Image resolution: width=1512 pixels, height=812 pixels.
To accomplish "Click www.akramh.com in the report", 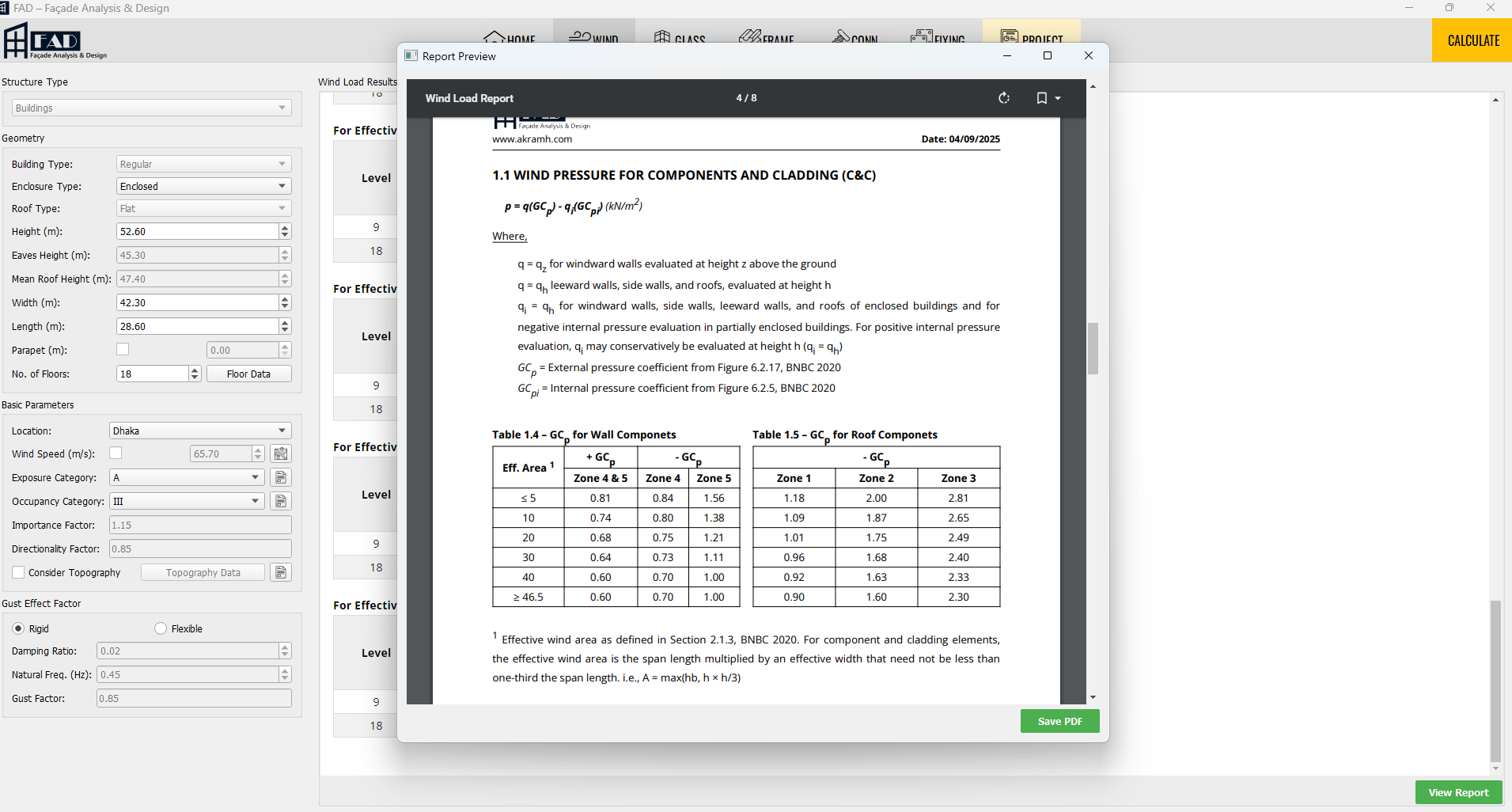I will click(x=532, y=139).
